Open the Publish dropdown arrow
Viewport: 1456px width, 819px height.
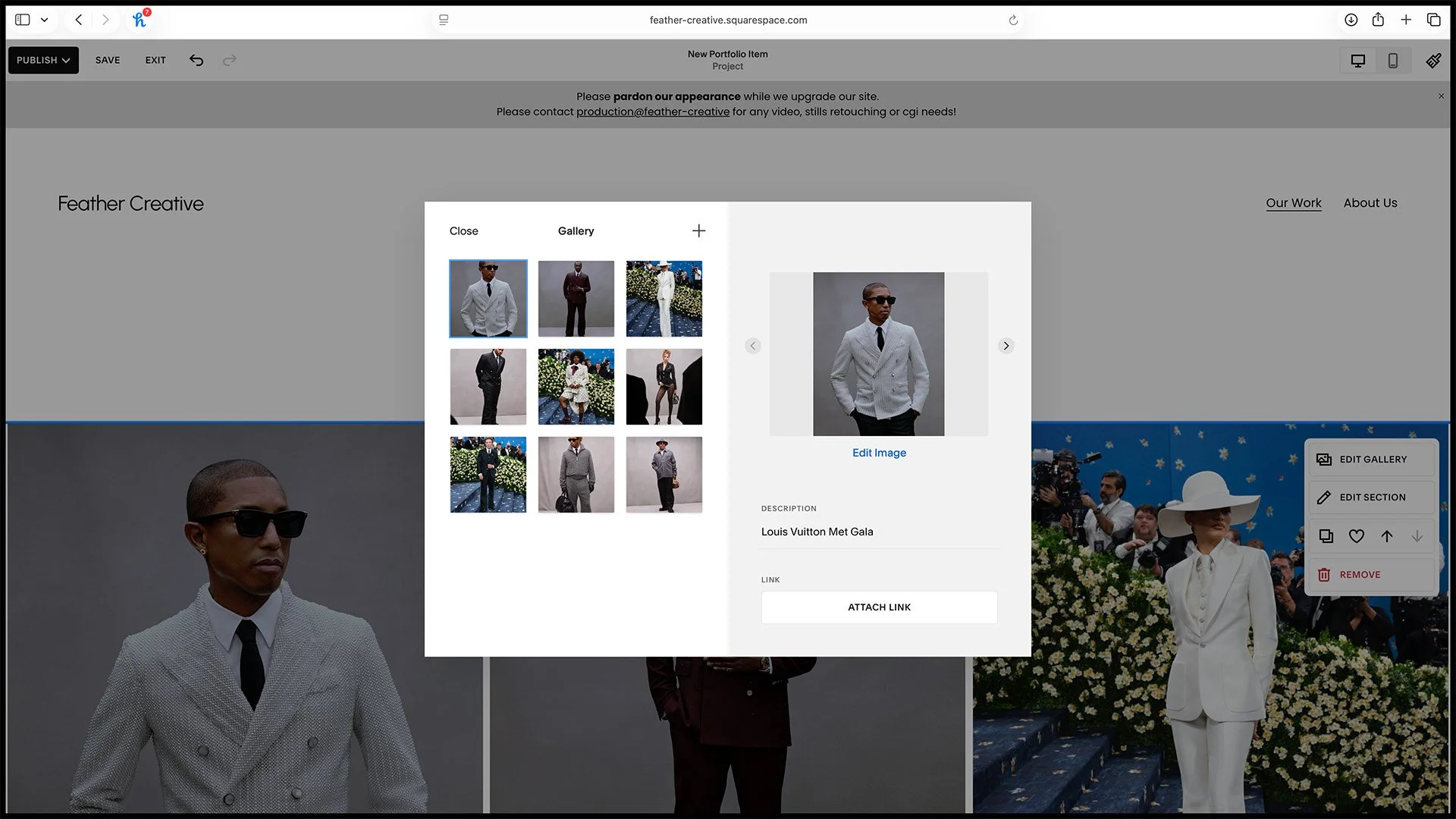click(65, 60)
